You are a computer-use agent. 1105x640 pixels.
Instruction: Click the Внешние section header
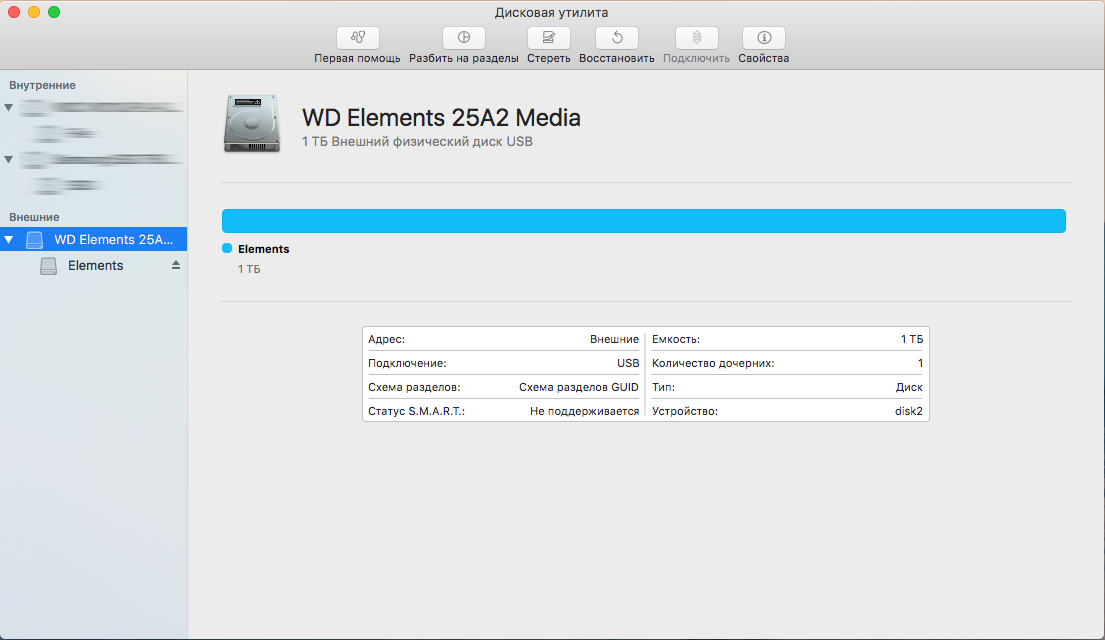coord(34,217)
